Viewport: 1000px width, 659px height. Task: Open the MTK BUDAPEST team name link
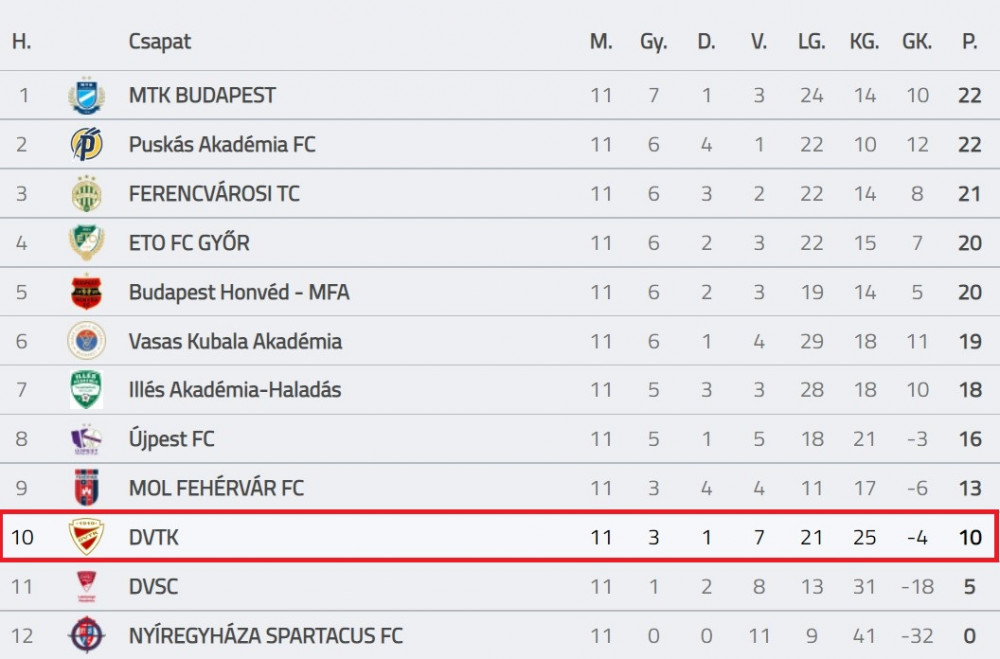pyautogui.click(x=202, y=96)
